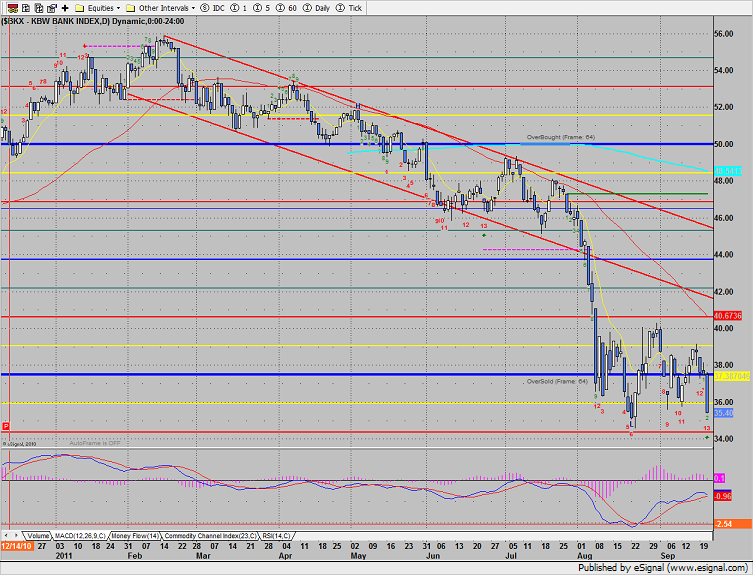Click the orange -2.54 MACD value label
Viewport: 753px width, 575px height.
(733, 524)
